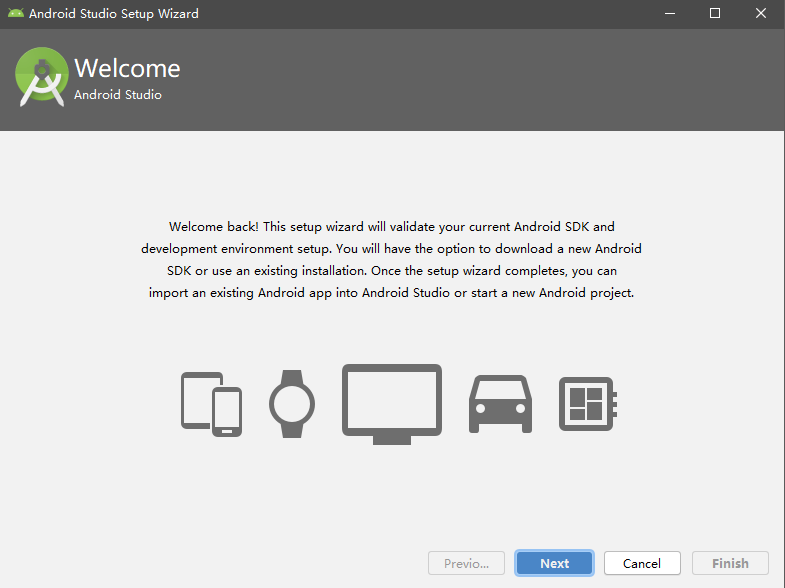Click the Next button
The height and width of the screenshot is (588, 785).
click(x=554, y=563)
